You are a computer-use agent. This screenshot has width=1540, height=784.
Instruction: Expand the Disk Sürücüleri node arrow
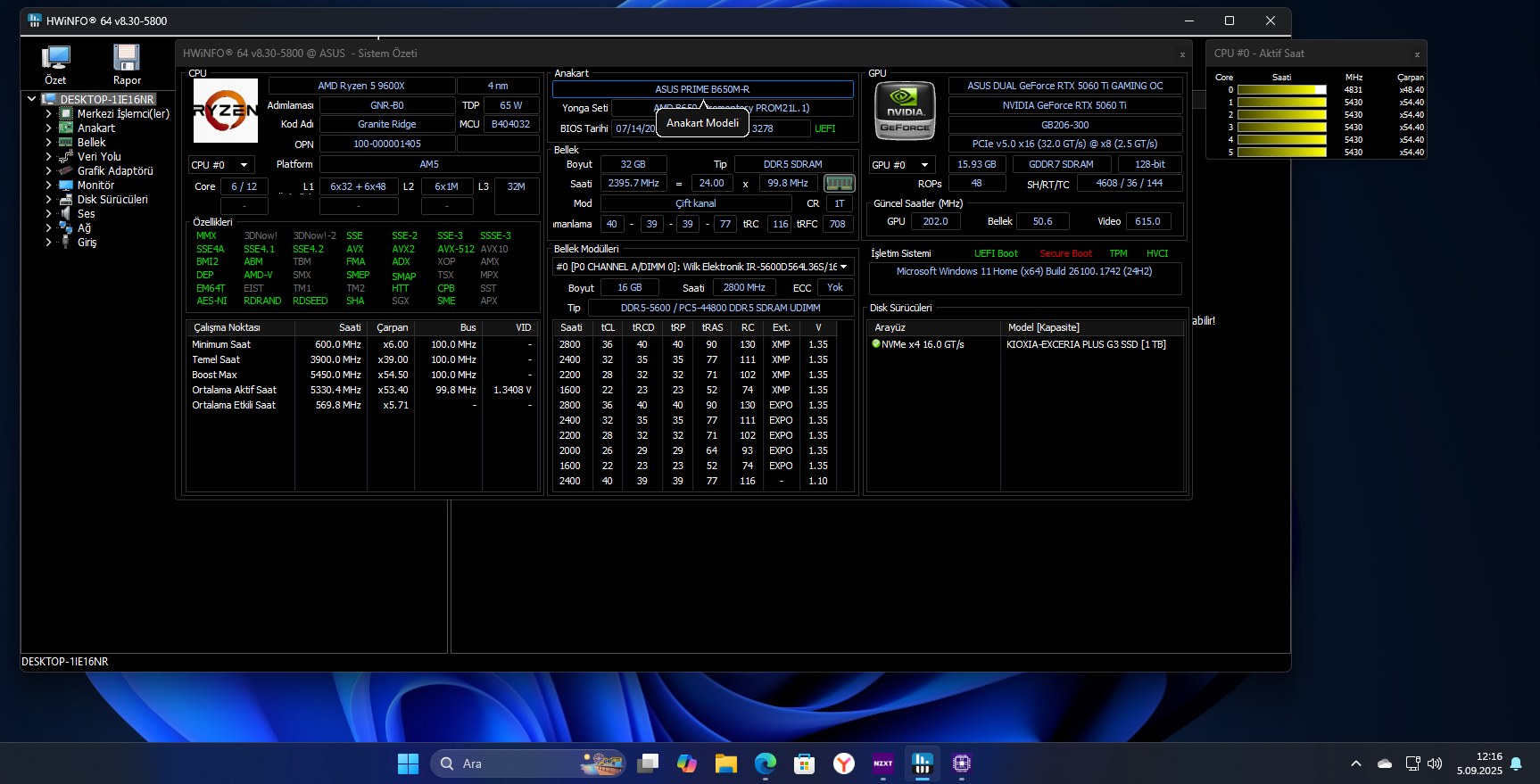coord(48,200)
